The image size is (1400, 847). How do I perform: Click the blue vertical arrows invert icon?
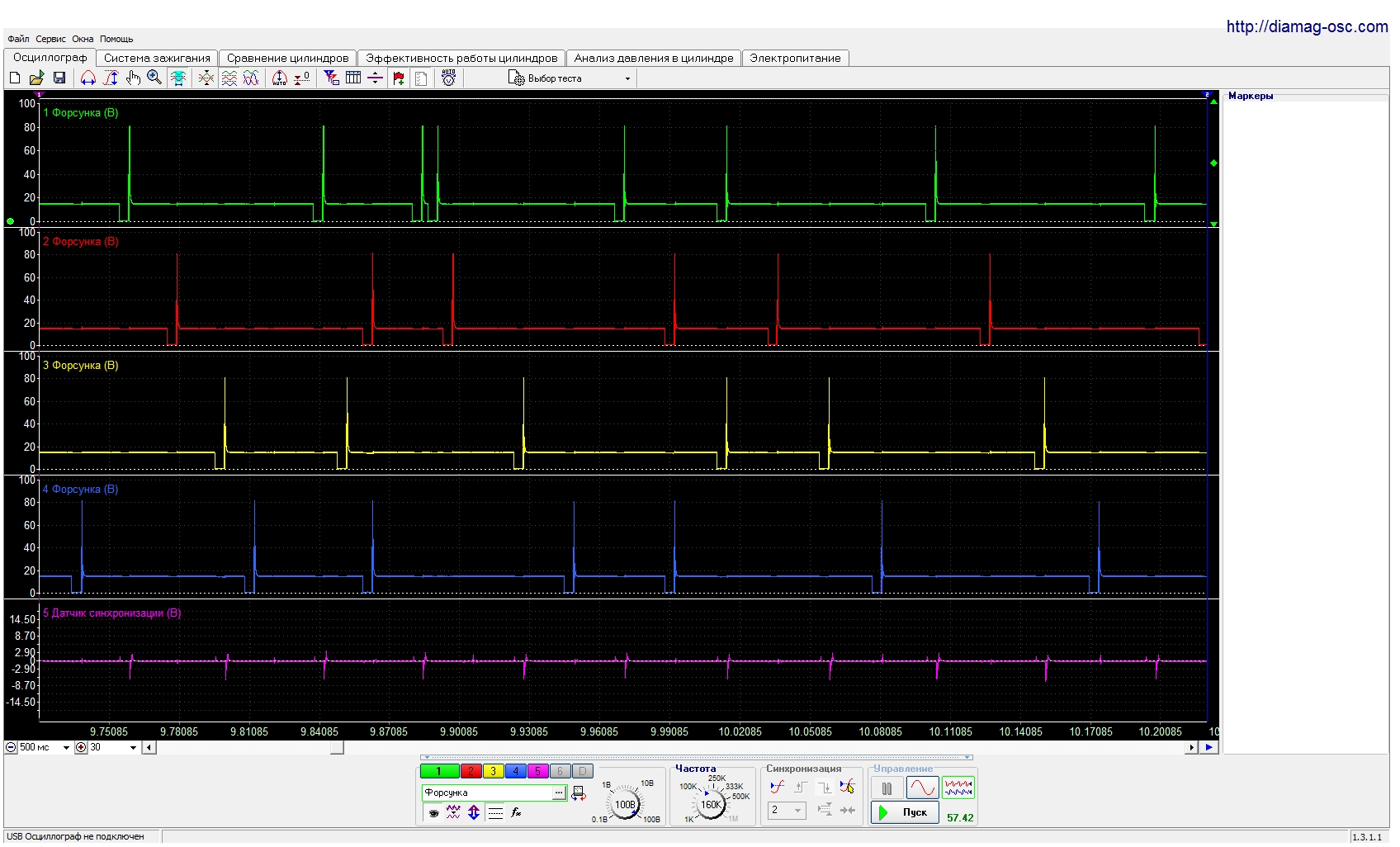tap(474, 812)
